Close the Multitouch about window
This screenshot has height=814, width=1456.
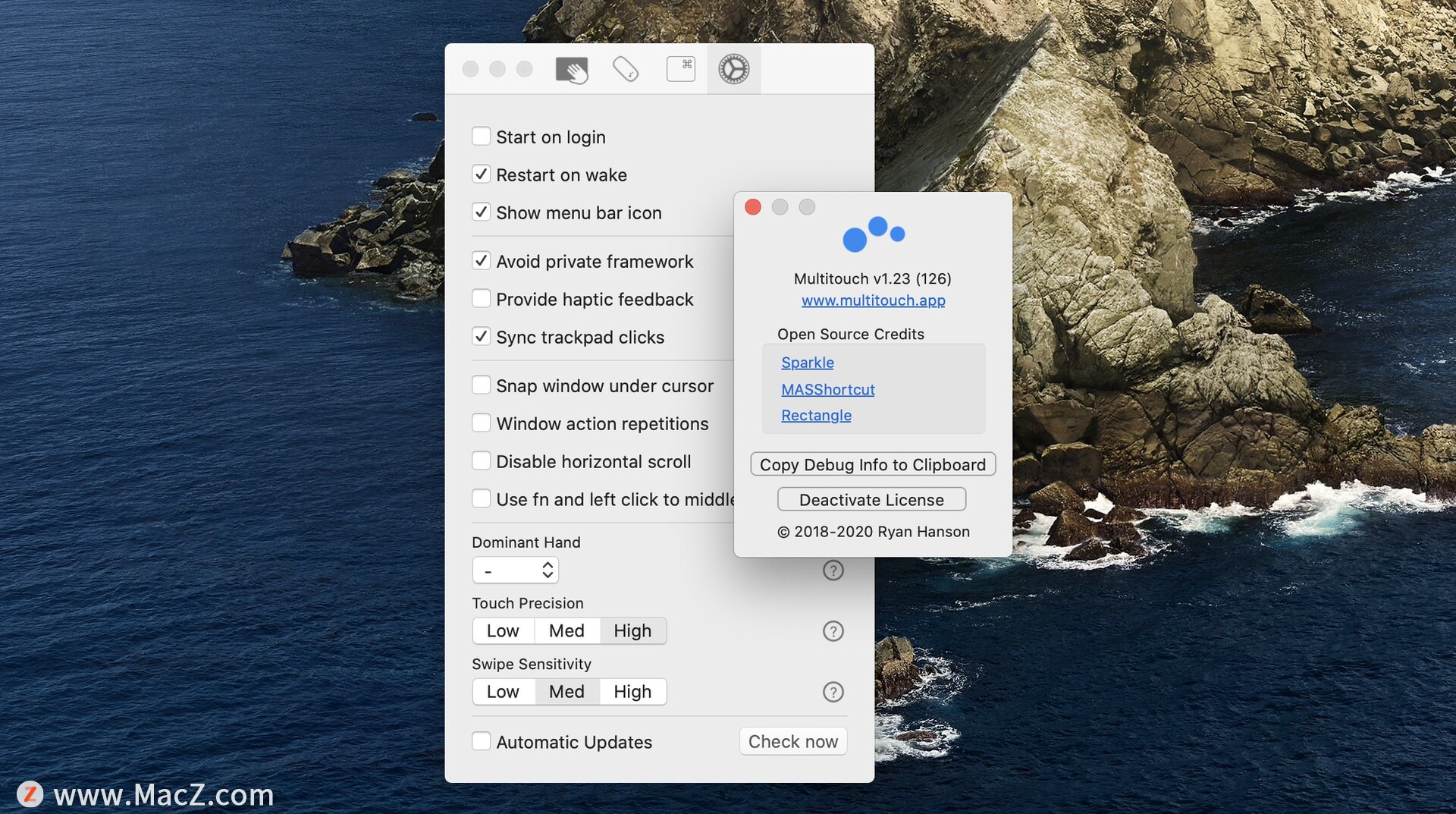tap(753, 207)
